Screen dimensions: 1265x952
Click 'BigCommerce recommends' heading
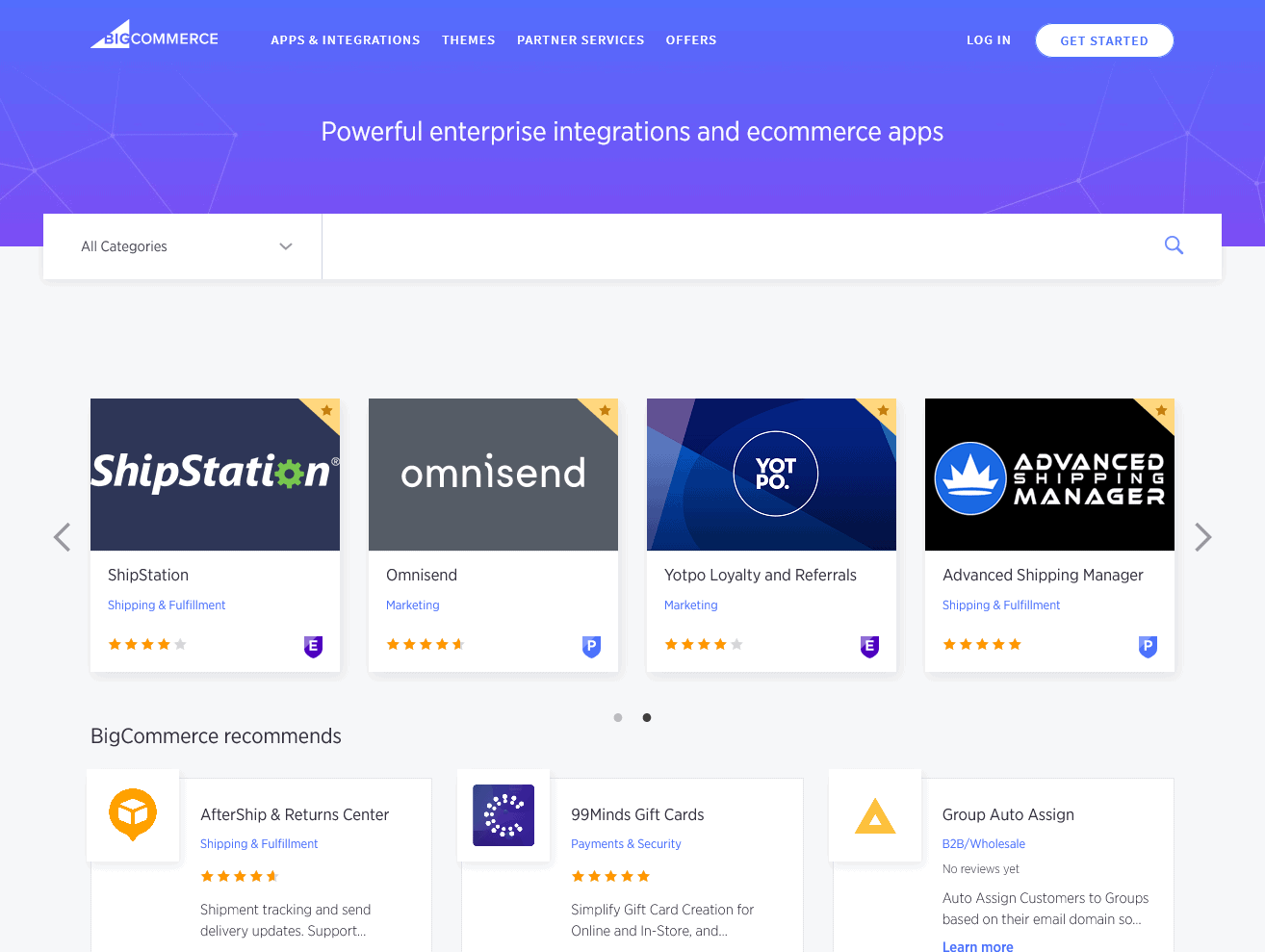(216, 736)
